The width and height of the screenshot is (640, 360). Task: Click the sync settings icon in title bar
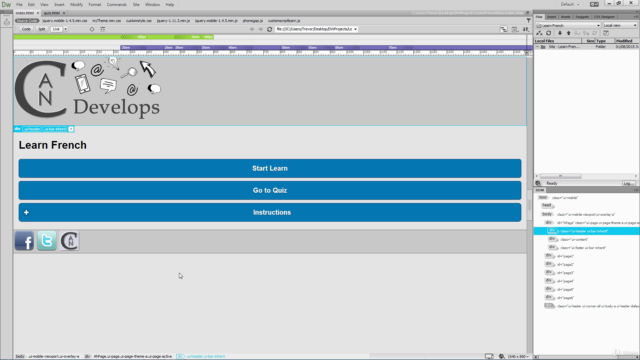pos(594,4)
